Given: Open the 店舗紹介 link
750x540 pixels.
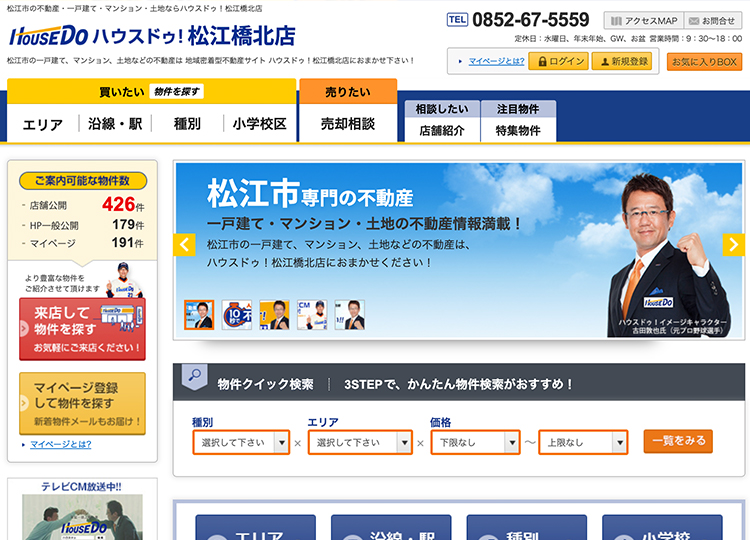Looking at the screenshot, I should pyautogui.click(x=442, y=130).
